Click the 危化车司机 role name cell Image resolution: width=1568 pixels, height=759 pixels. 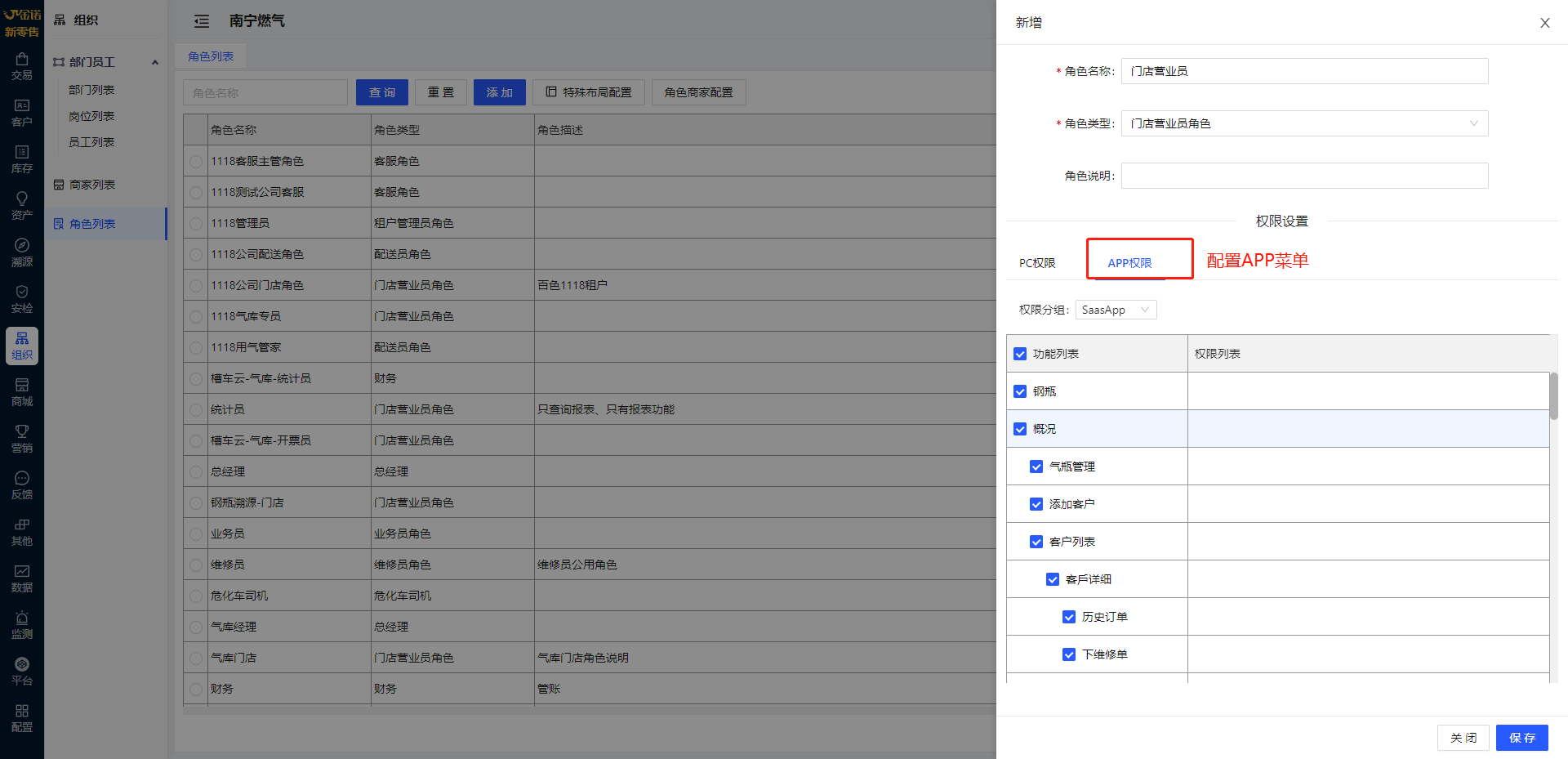pos(239,596)
